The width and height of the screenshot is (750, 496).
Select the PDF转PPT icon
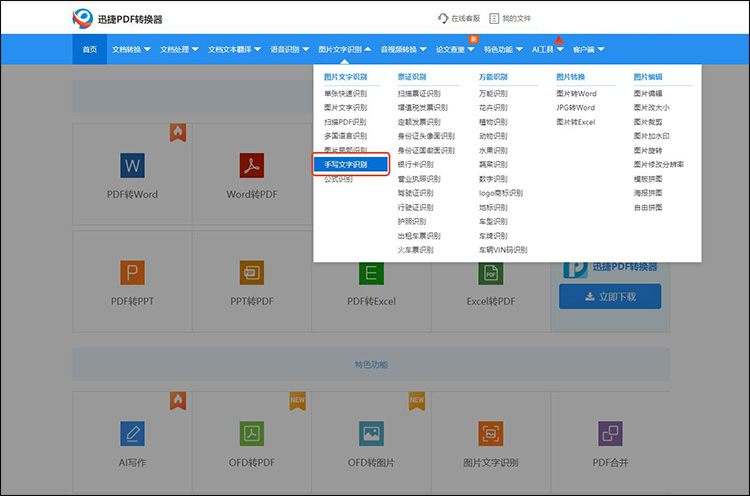(x=132, y=272)
